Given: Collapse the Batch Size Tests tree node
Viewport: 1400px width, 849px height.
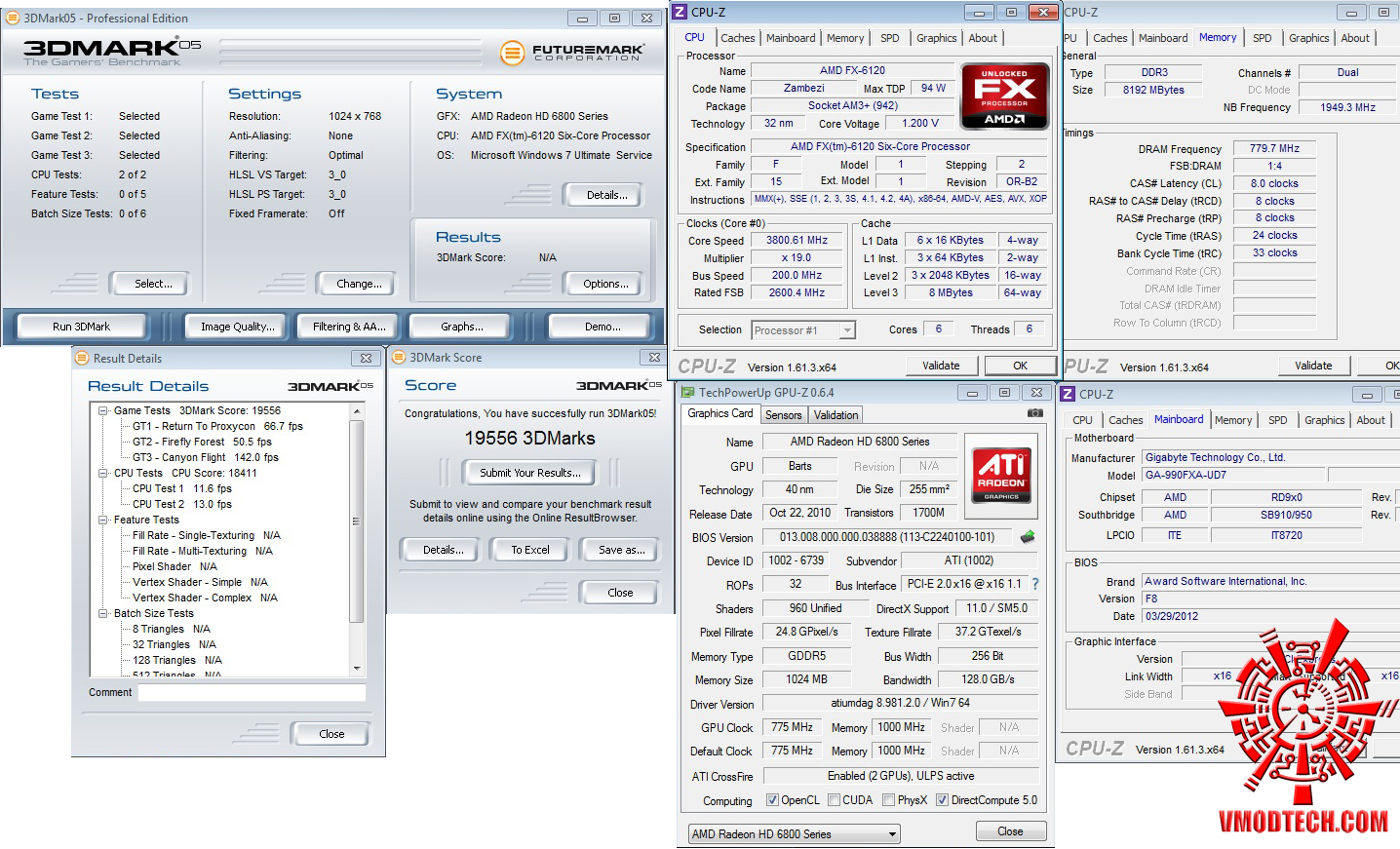Looking at the screenshot, I should [x=102, y=613].
